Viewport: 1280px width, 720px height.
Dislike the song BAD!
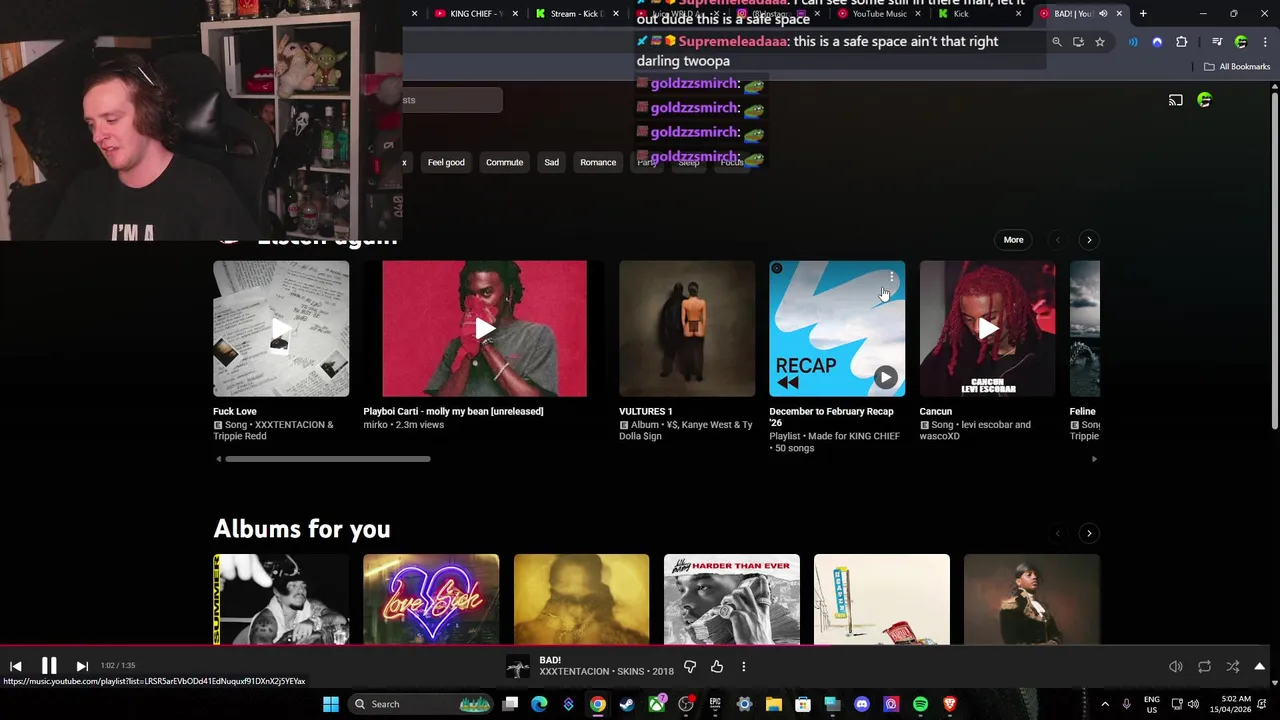tap(690, 667)
